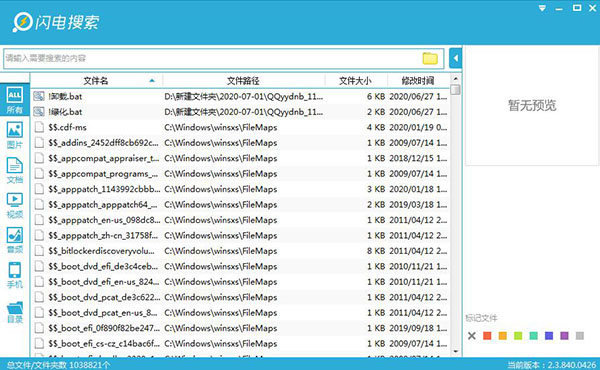This screenshot has width=600, height=370.
Task: Select $$_boot_dvd_pcat_de3c622 file row
Action: pyautogui.click(x=240, y=297)
